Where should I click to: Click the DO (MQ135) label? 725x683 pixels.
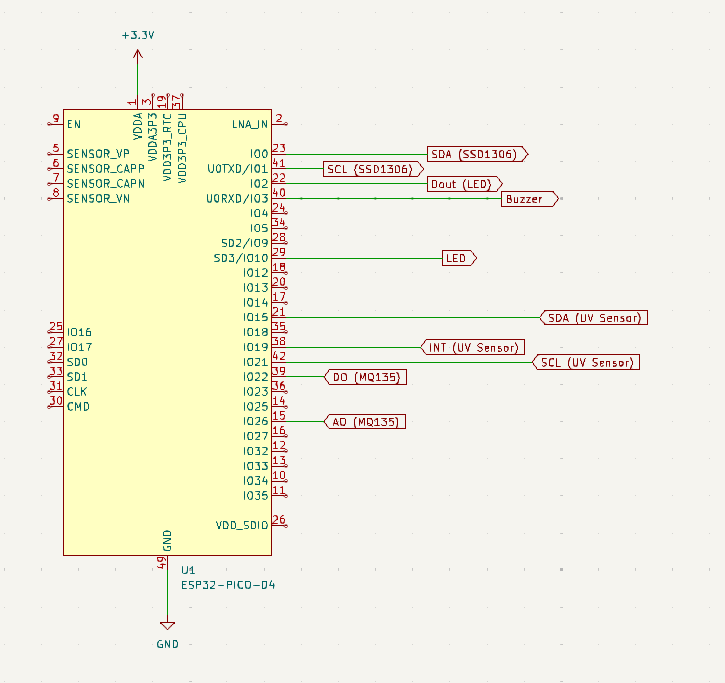(365, 377)
